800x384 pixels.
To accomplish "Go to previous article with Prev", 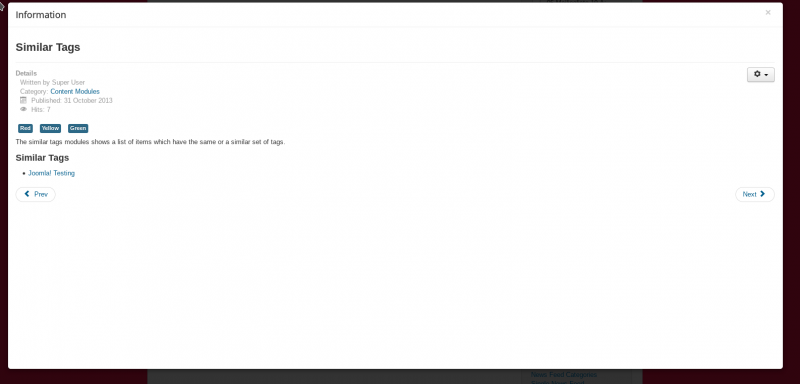I will click(x=36, y=194).
